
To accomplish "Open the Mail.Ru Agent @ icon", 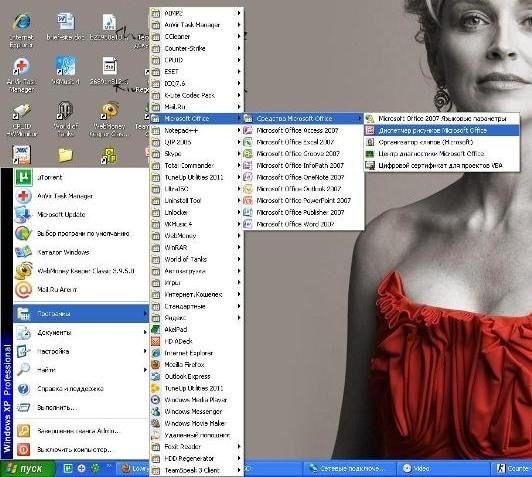I will tap(23, 289).
